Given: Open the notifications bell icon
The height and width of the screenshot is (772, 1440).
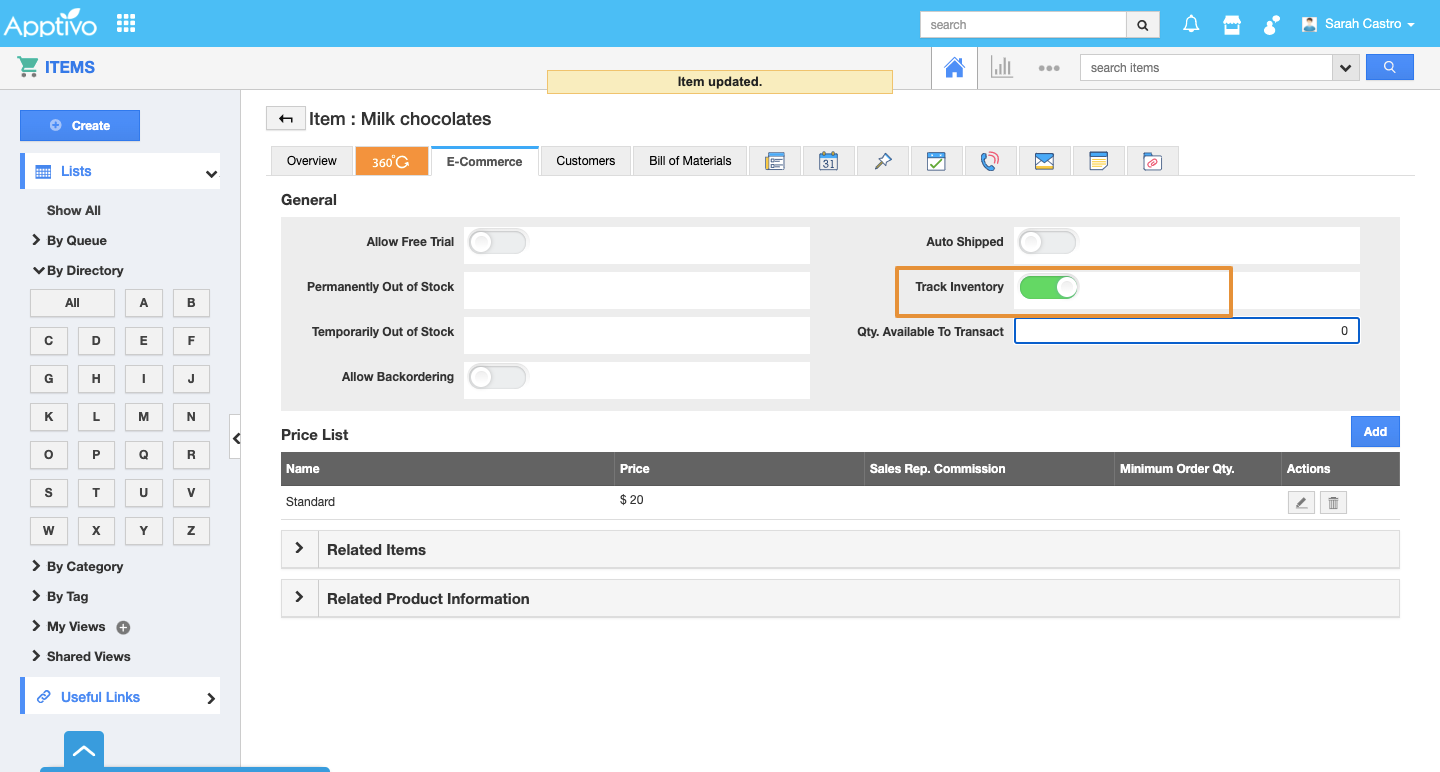Looking at the screenshot, I should pyautogui.click(x=1191, y=25).
